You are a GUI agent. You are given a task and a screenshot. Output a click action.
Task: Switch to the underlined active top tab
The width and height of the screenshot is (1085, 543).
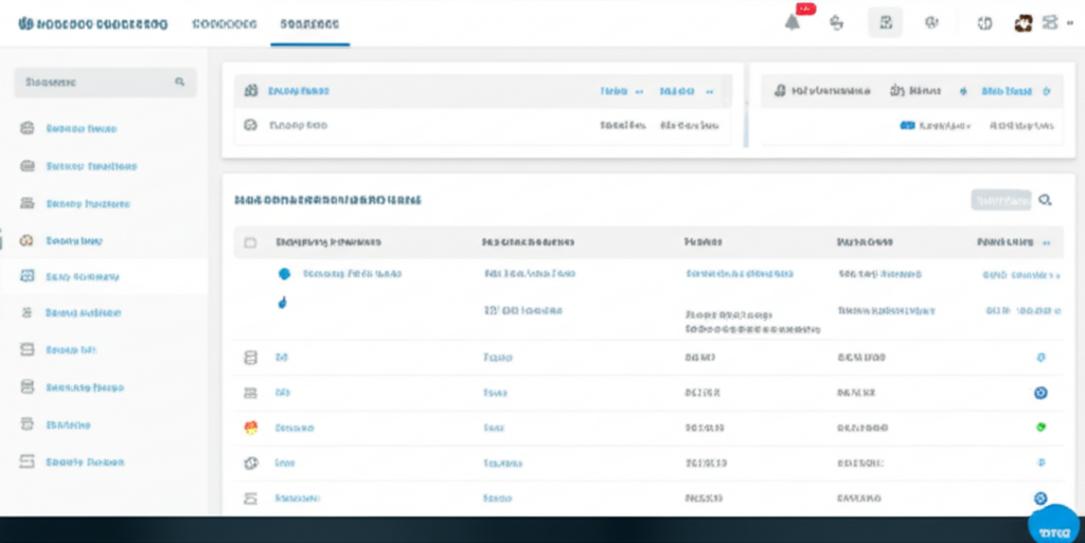[309, 24]
